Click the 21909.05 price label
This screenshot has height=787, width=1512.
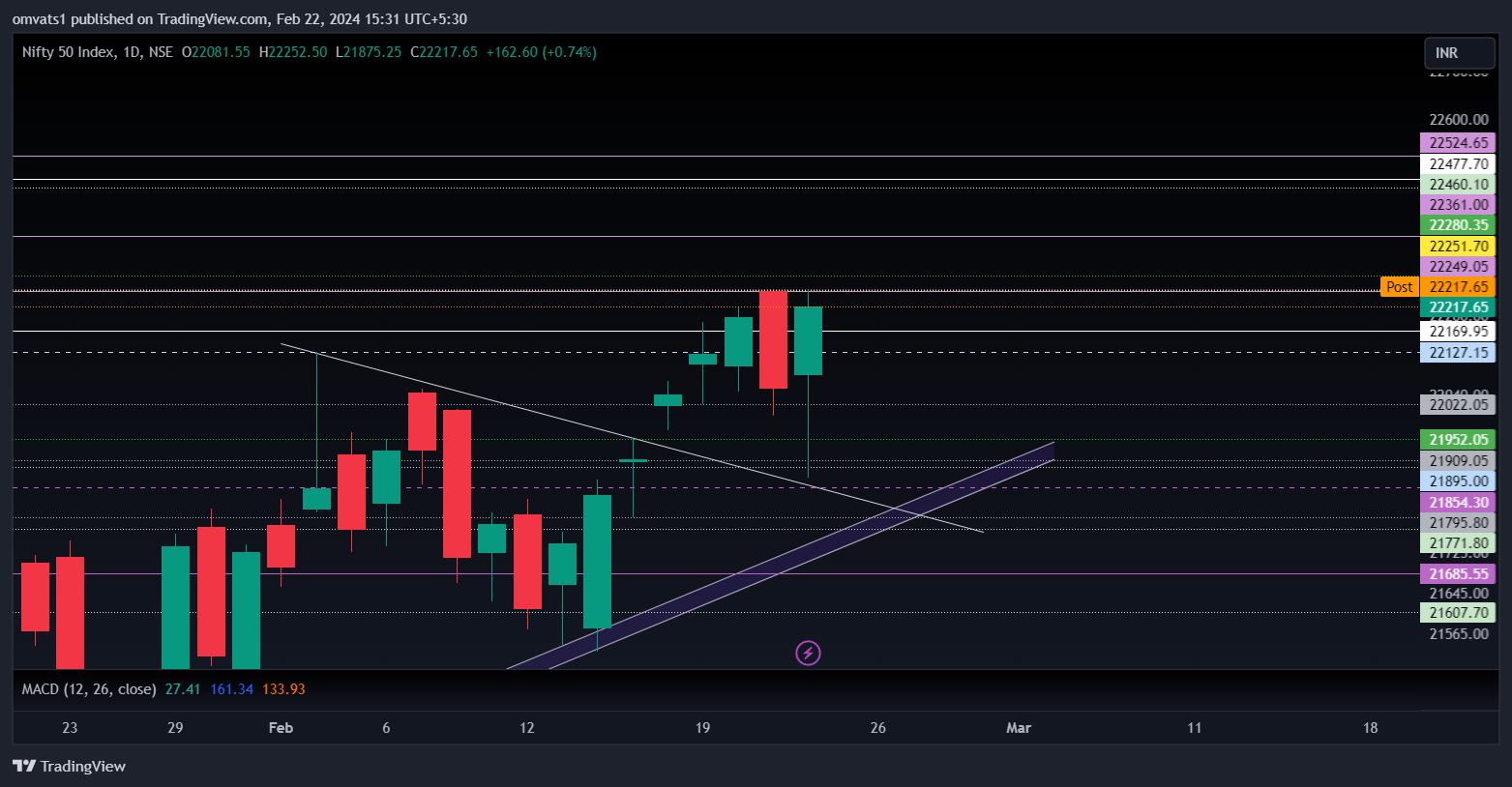[1458, 461]
